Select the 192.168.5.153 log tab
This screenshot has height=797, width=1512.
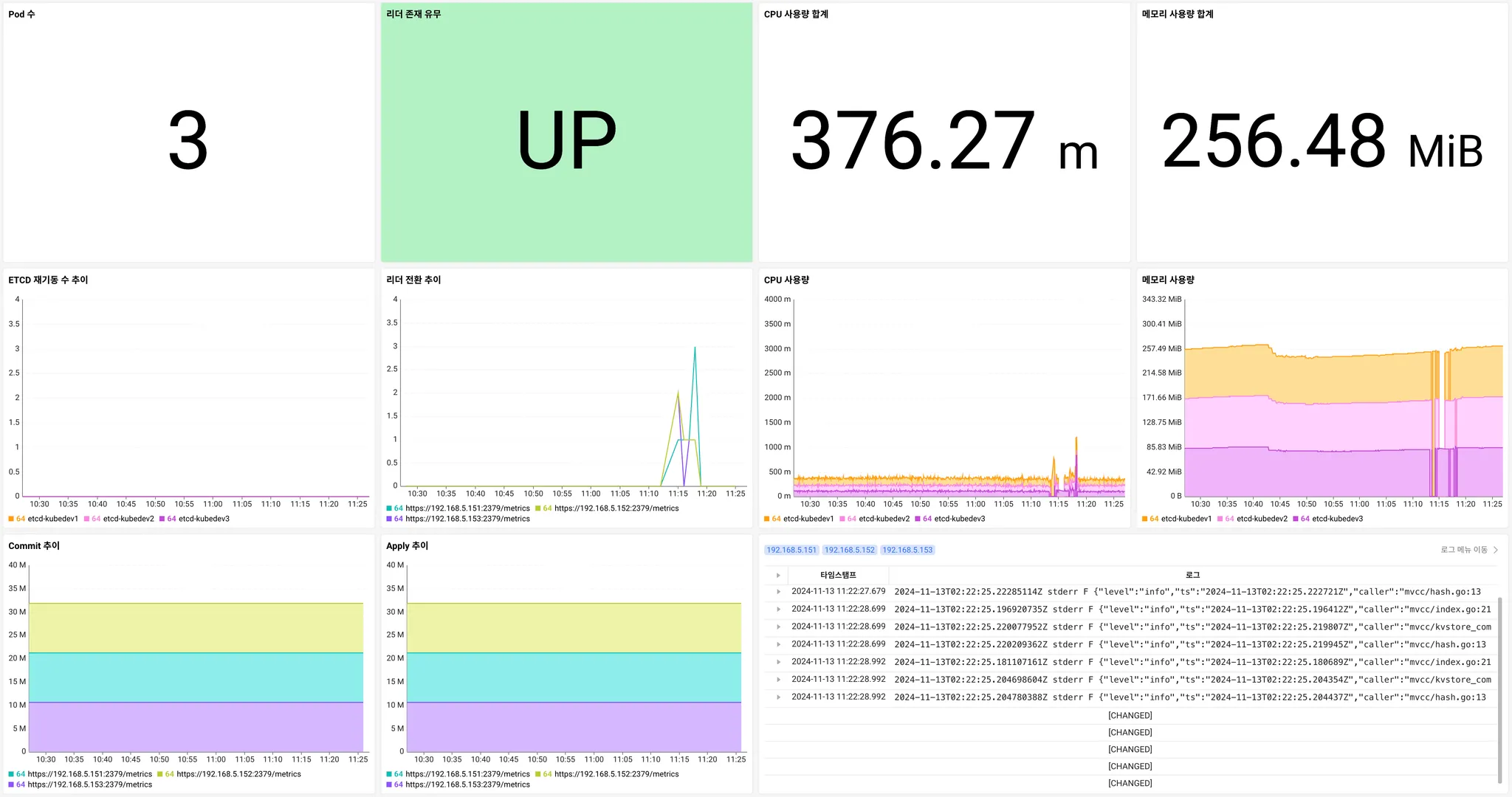907,550
